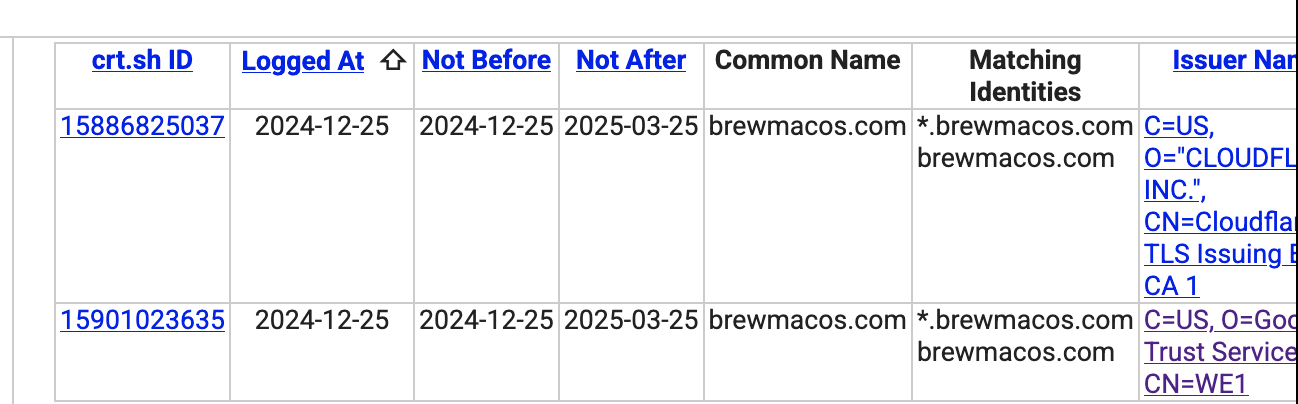Click the Common Name column header
Image resolution: width=1298 pixels, height=404 pixels.
(x=808, y=60)
